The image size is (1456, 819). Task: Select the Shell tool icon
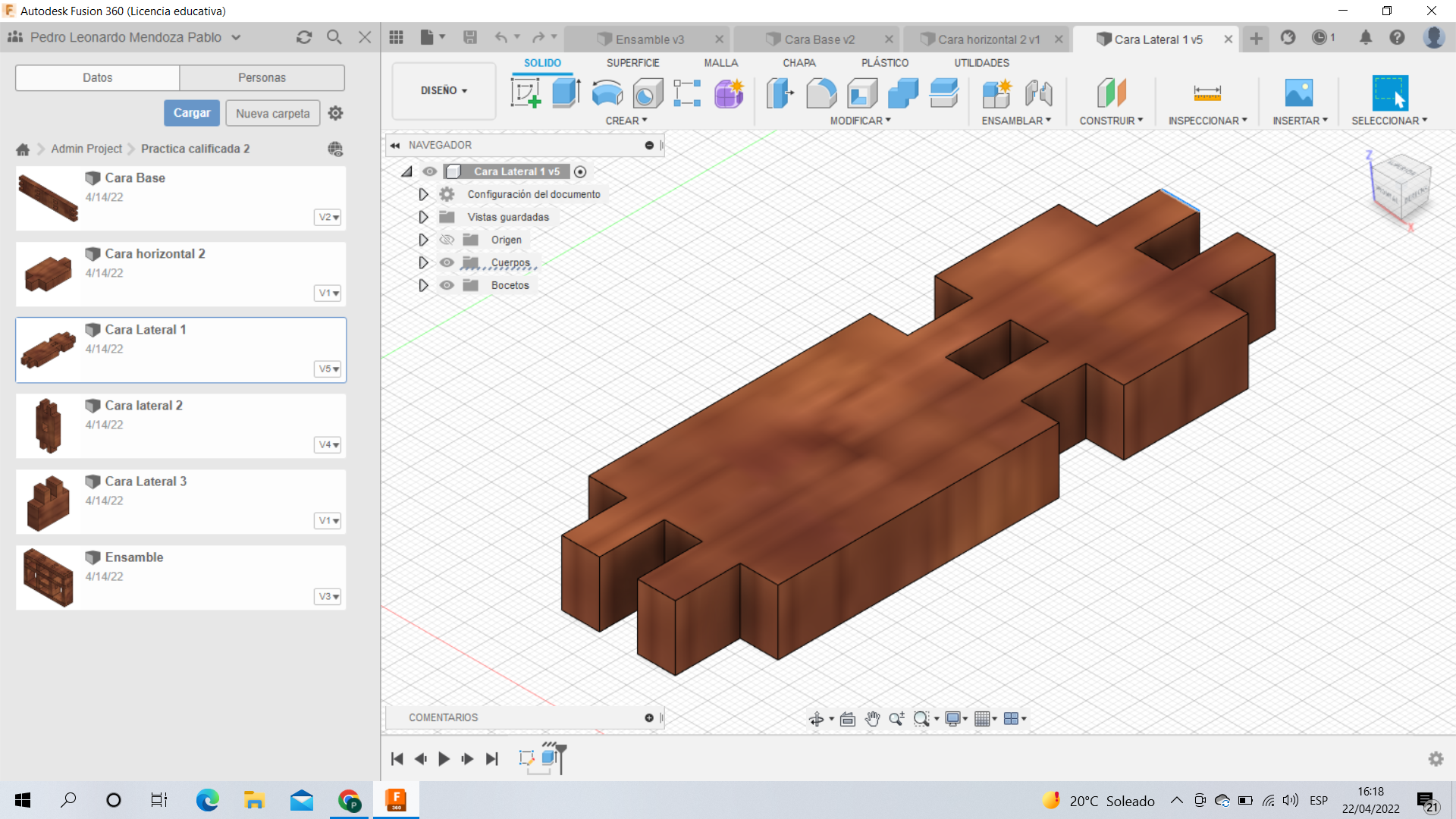point(862,93)
